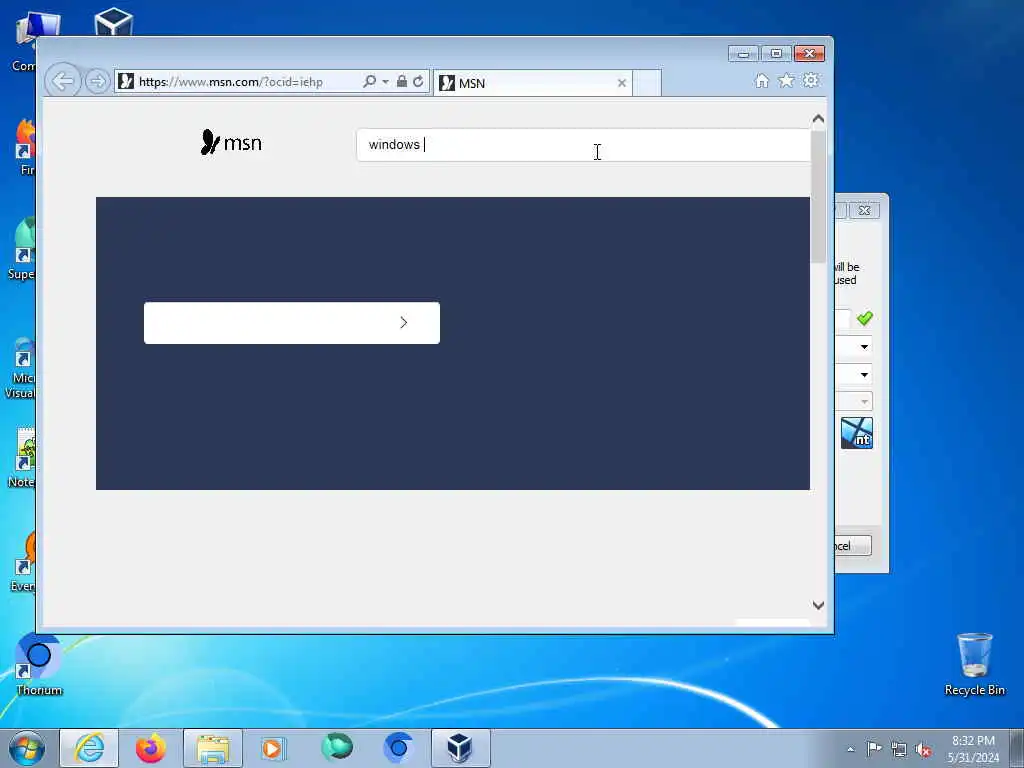
Task: Open the Windows Start menu
Action: (27, 748)
